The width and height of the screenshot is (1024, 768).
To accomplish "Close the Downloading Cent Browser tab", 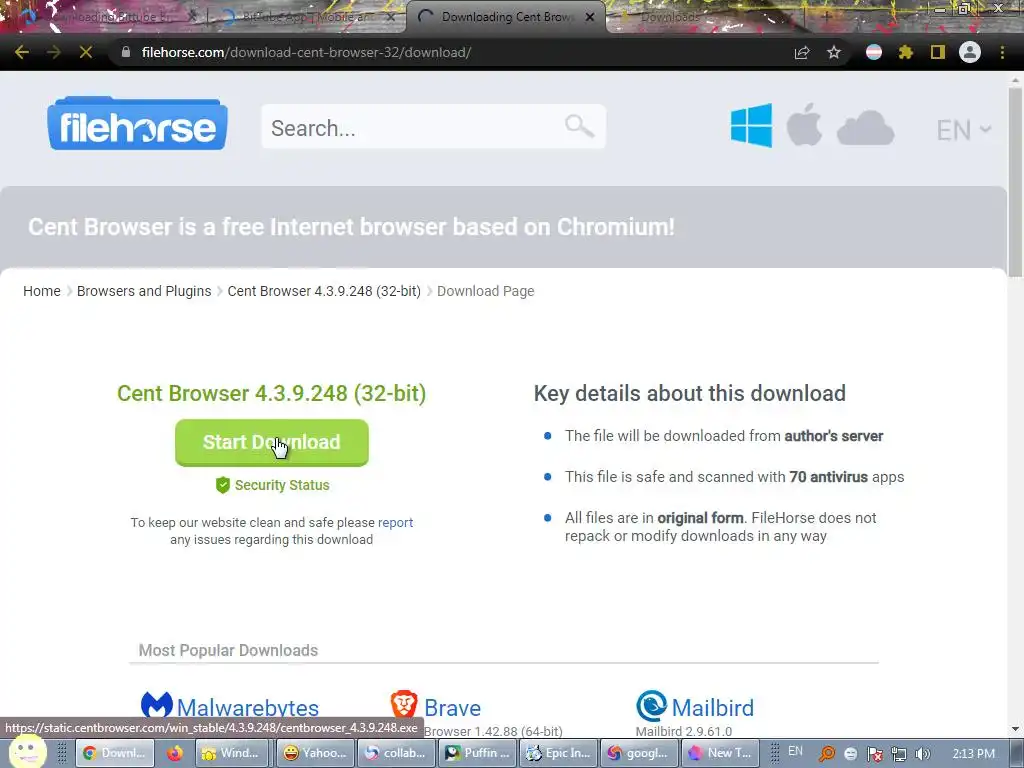I will (x=590, y=17).
